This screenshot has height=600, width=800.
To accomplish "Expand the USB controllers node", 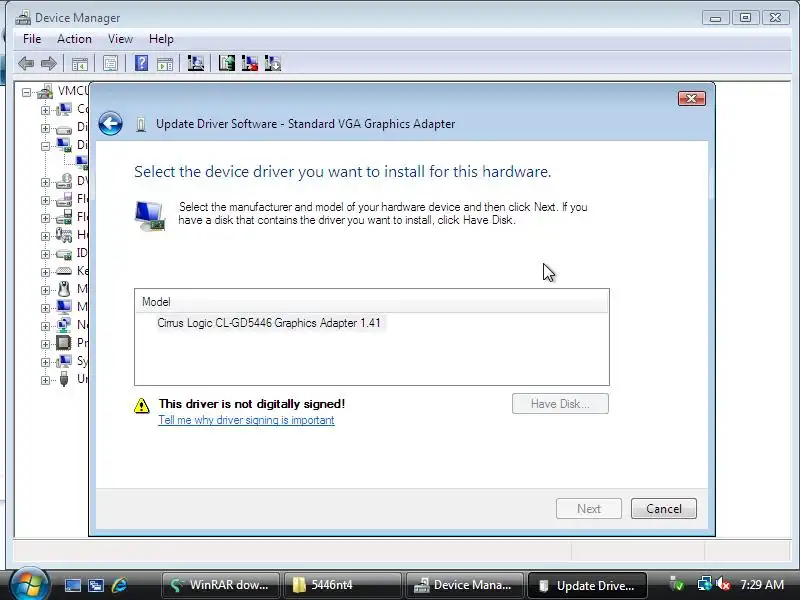I will point(45,380).
